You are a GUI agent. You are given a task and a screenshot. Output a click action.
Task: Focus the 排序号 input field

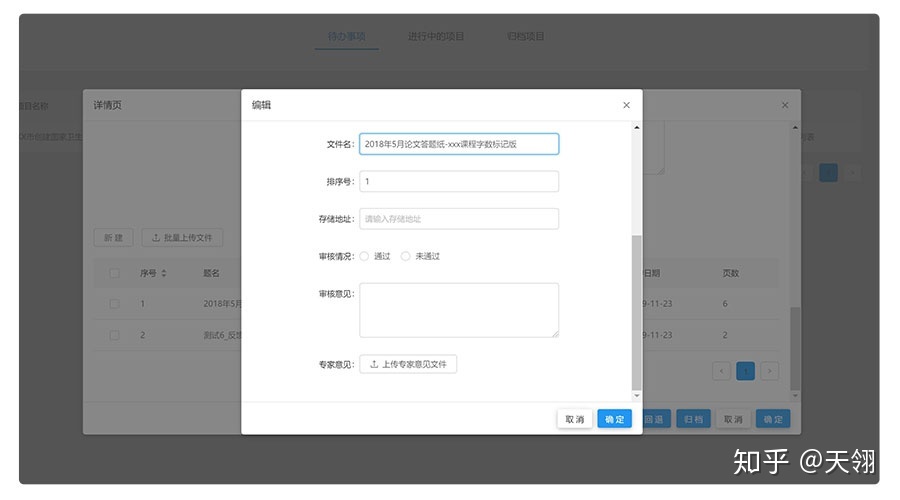point(459,181)
